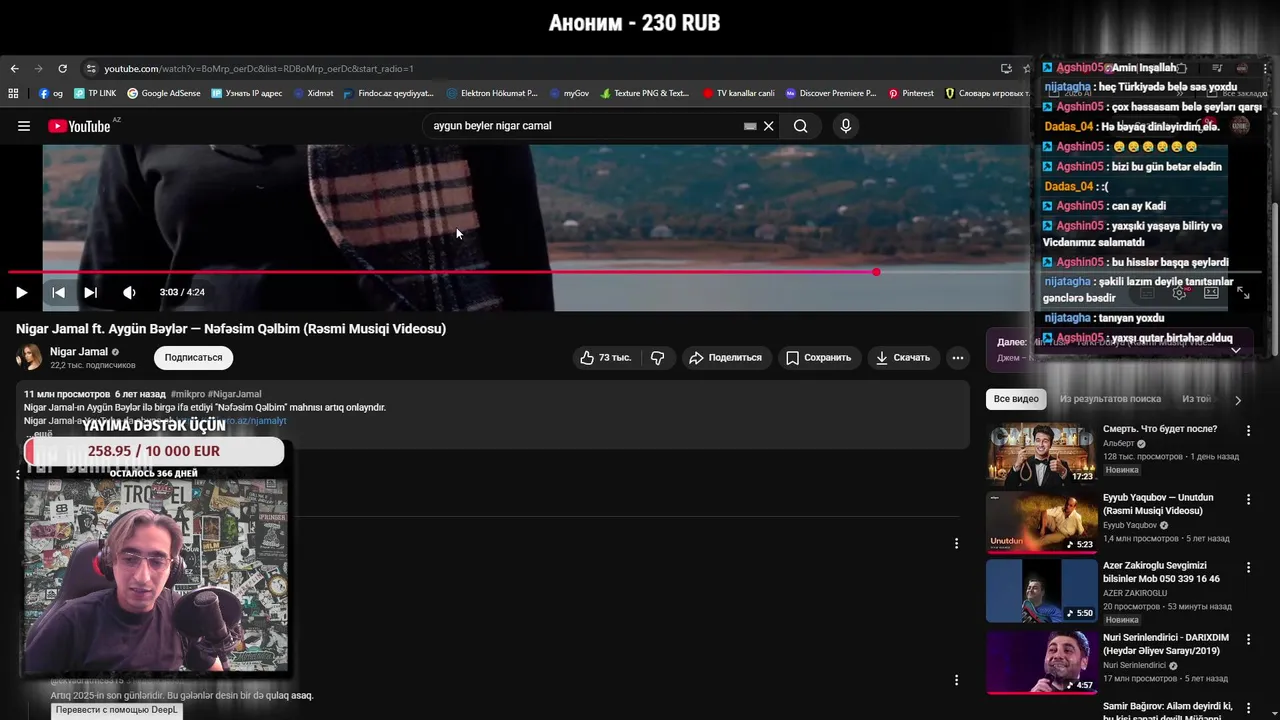The height and width of the screenshot is (720, 1280).
Task: Save video via Сохранить button
Action: 818,357
